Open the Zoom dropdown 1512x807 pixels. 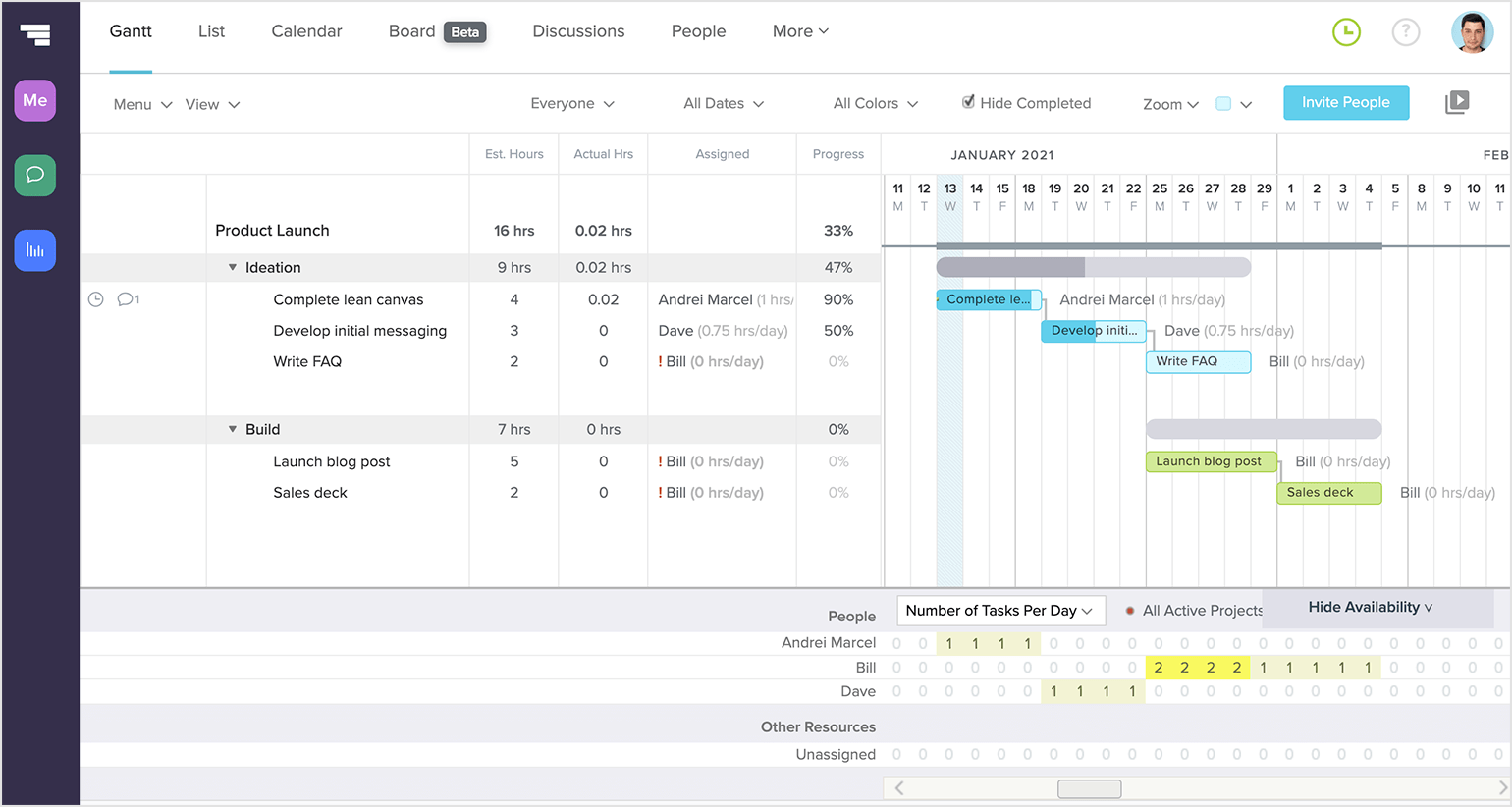pyautogui.click(x=1169, y=104)
